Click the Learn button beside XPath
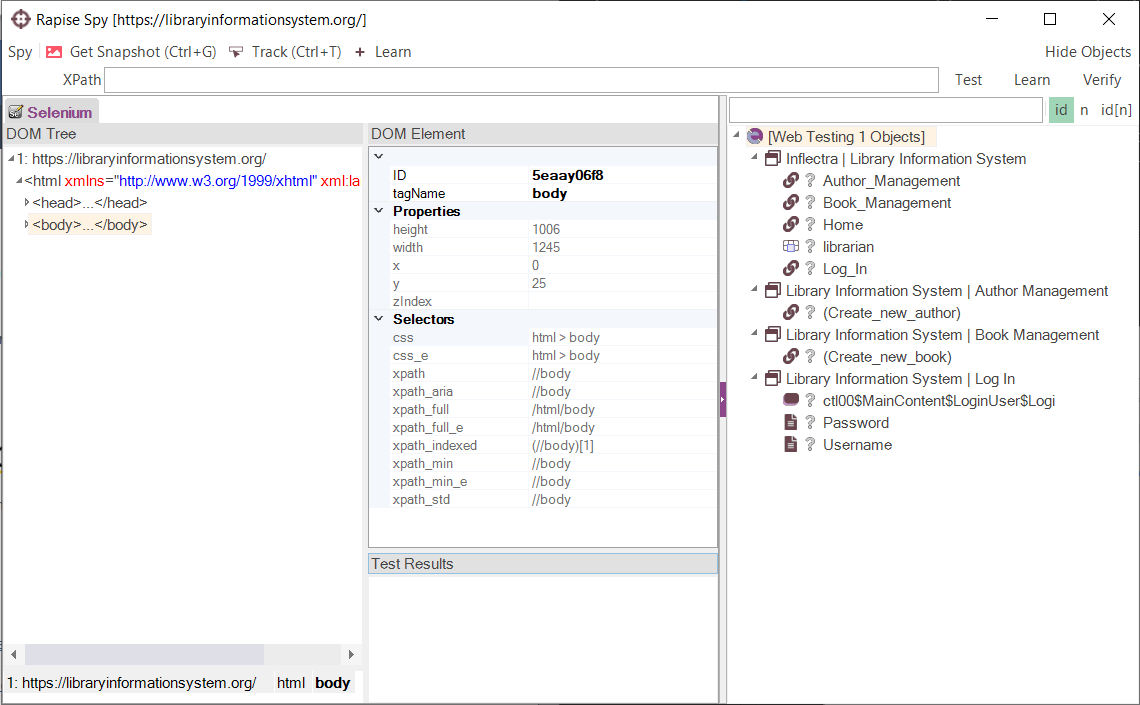The image size is (1140, 705). pos(1032,80)
